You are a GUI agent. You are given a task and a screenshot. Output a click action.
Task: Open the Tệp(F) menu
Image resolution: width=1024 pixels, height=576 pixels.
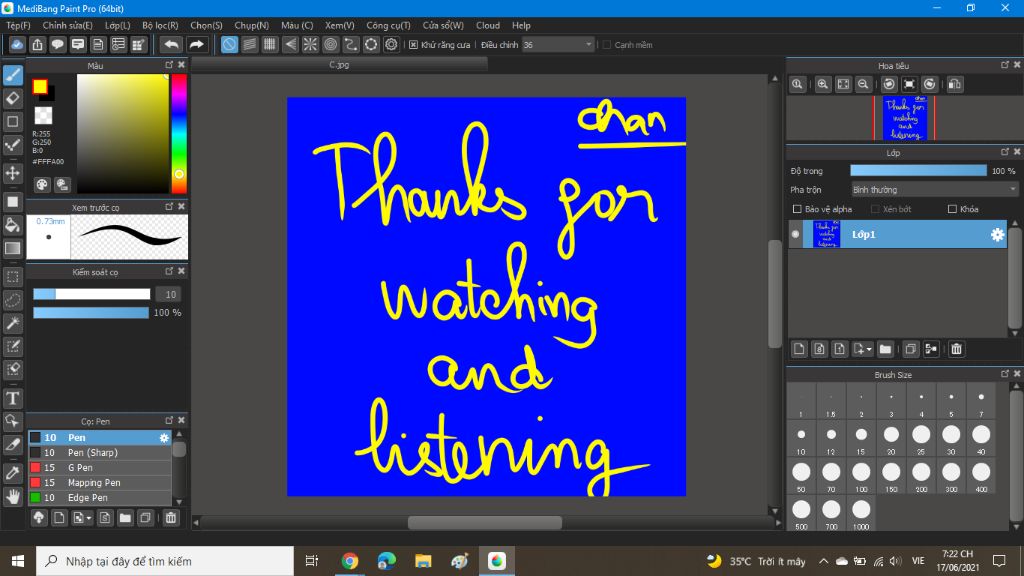tap(18, 25)
